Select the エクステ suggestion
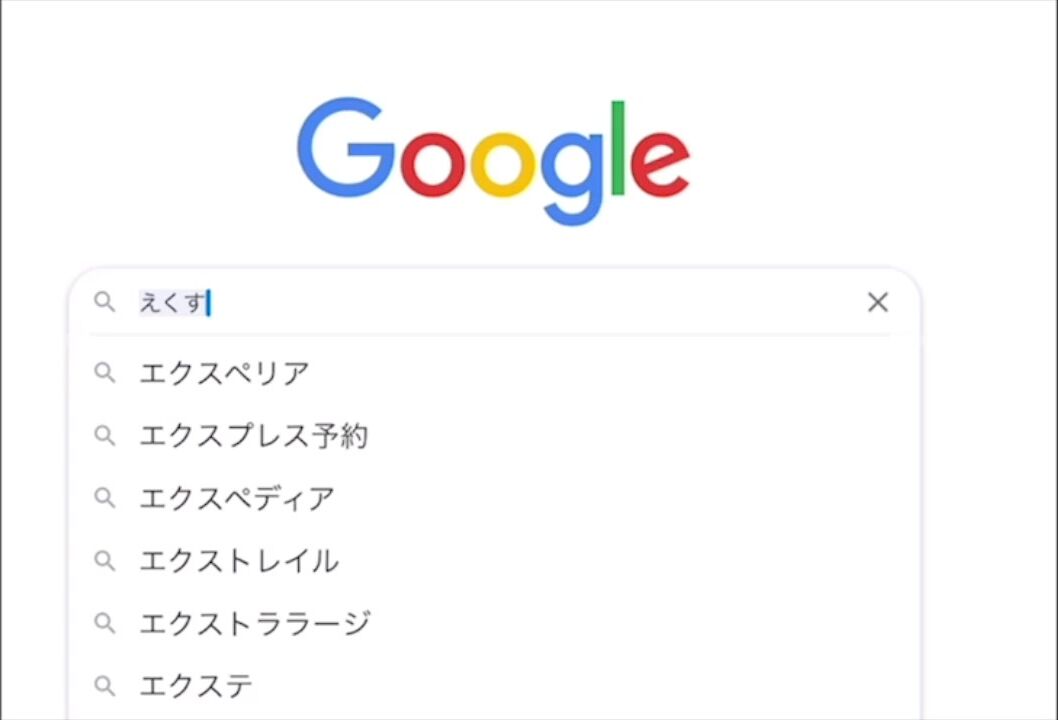 click(x=196, y=686)
